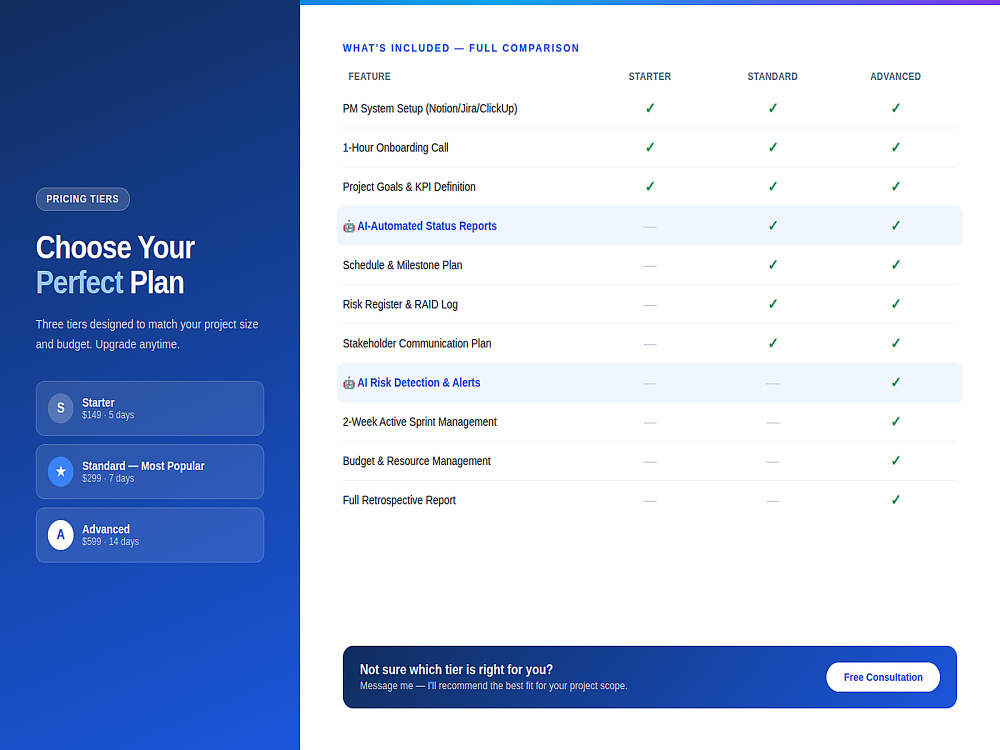The height and width of the screenshot is (750, 1000).
Task: Click 'PM System Setup (Notion/Jira/ClickUp)' feature text
Action: click(x=430, y=108)
